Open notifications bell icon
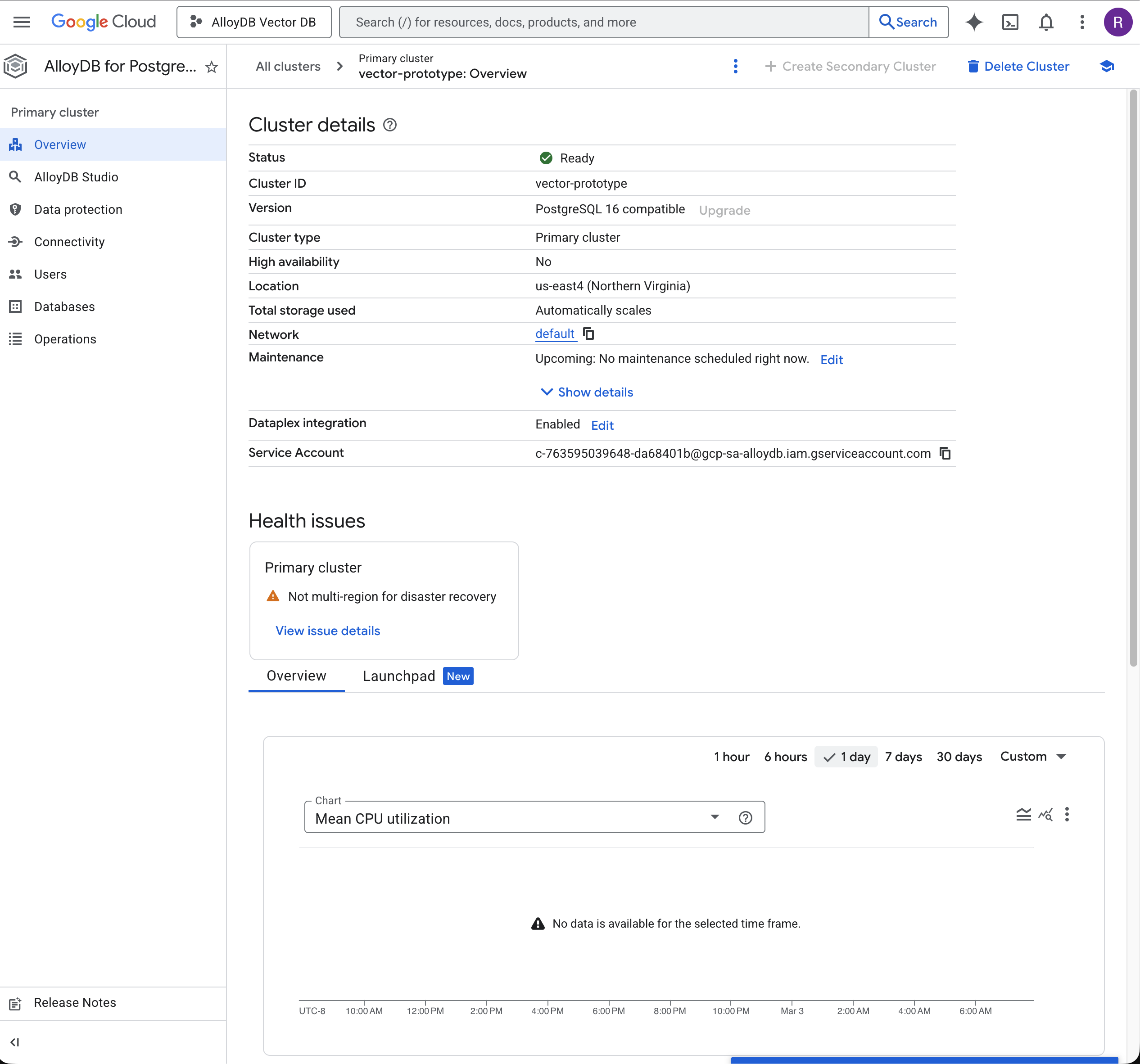 tap(1046, 22)
